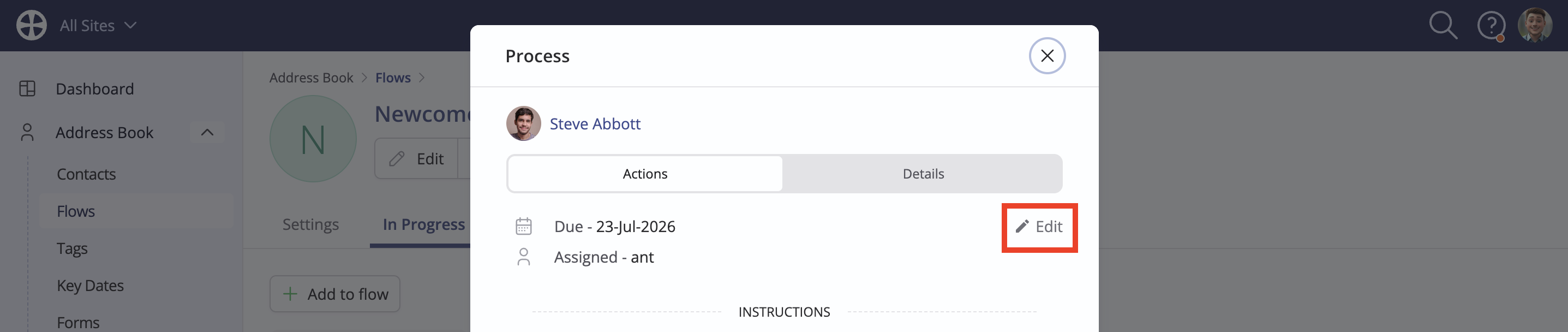Open the search magnifier icon
Viewport: 1568px width, 332px height.
[x=1443, y=26]
